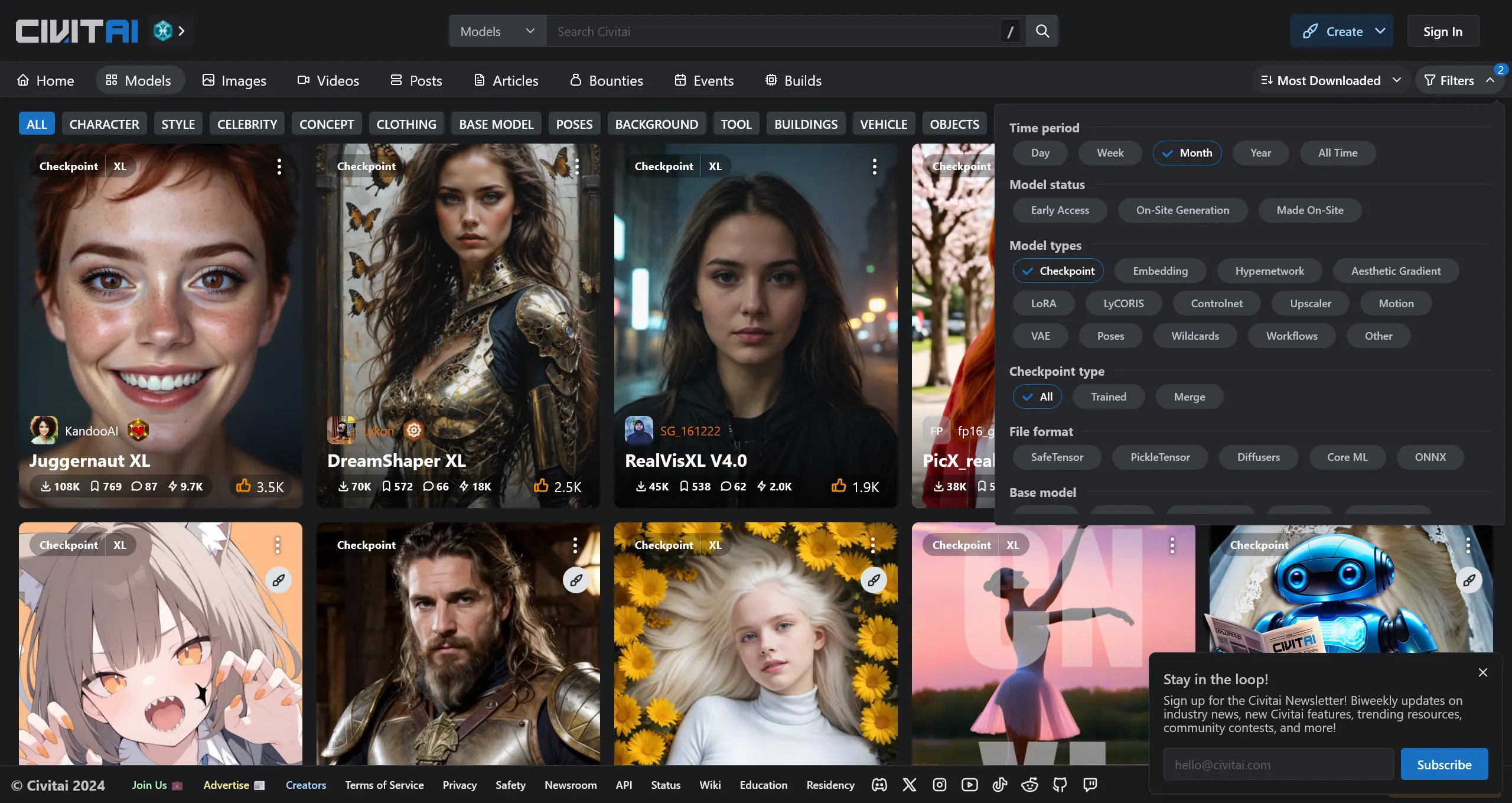Screen dimensions: 1512x803
Task: Open the Twitch icon in the footer
Action: tap(1090, 785)
